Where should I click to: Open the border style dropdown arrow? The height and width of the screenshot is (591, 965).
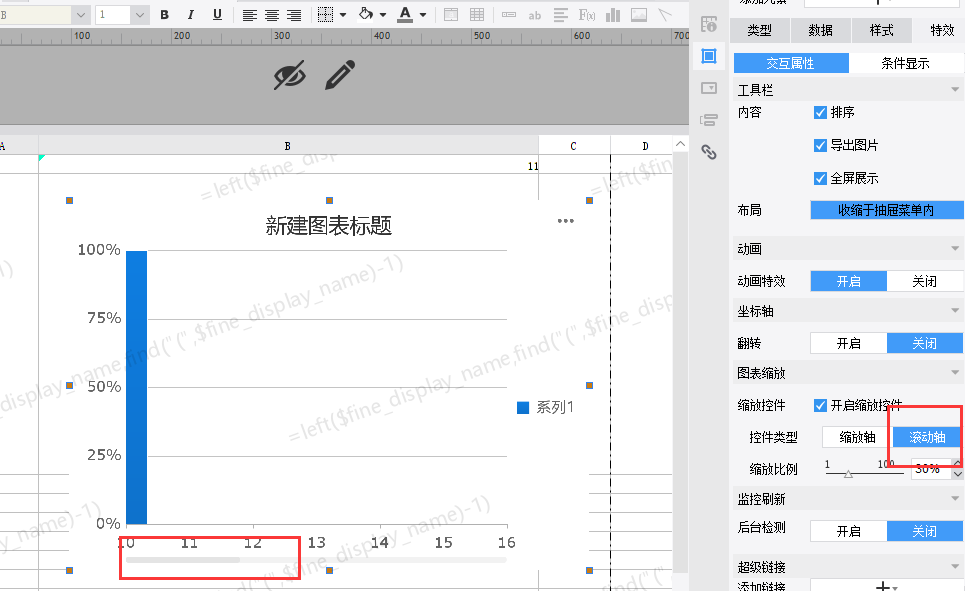point(343,15)
